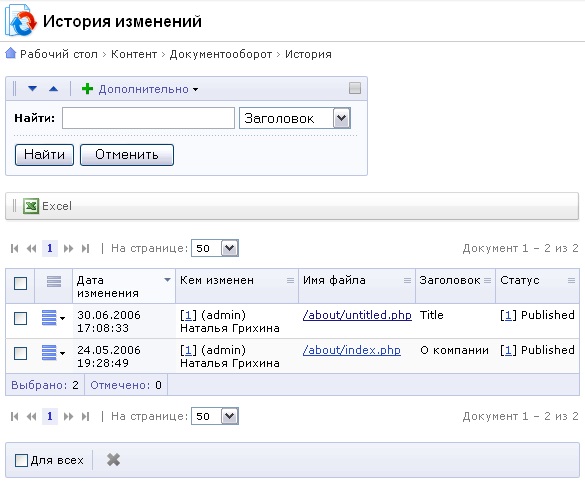Go to last page in top pager
The width and height of the screenshot is (585, 484).
(85, 248)
